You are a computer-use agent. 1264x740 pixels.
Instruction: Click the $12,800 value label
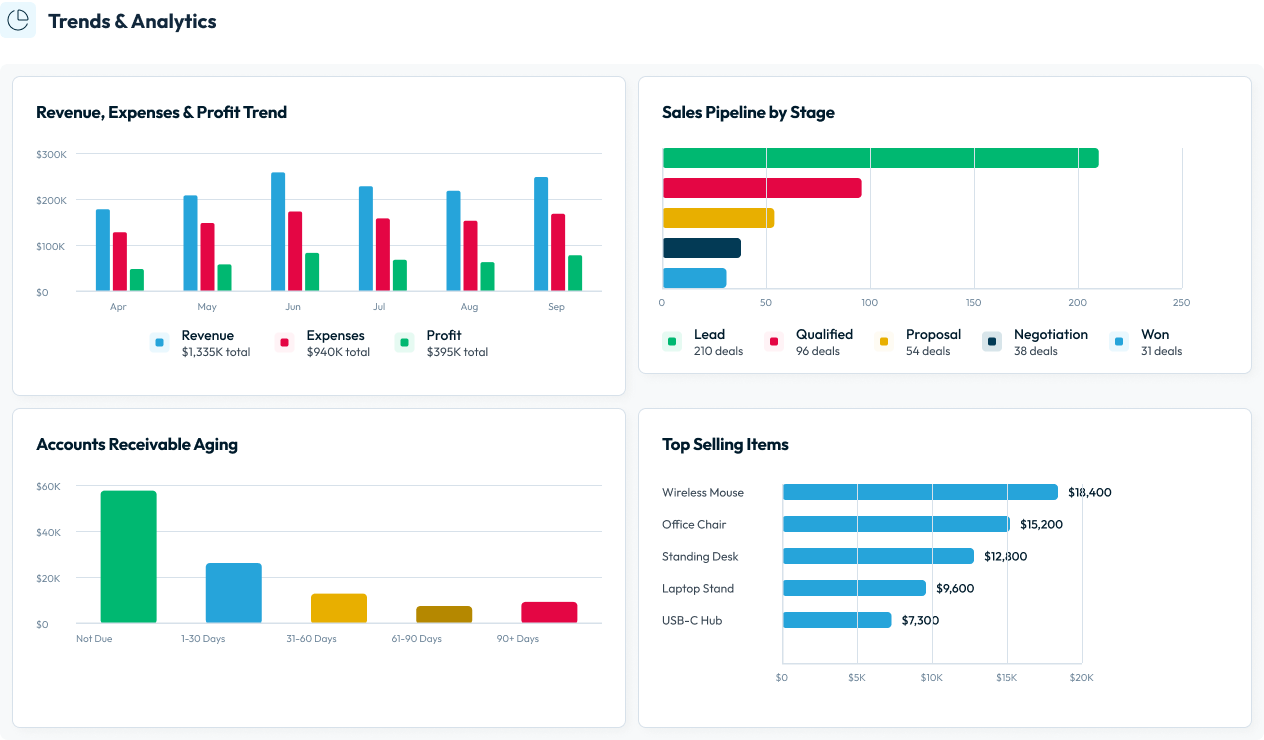point(1005,556)
